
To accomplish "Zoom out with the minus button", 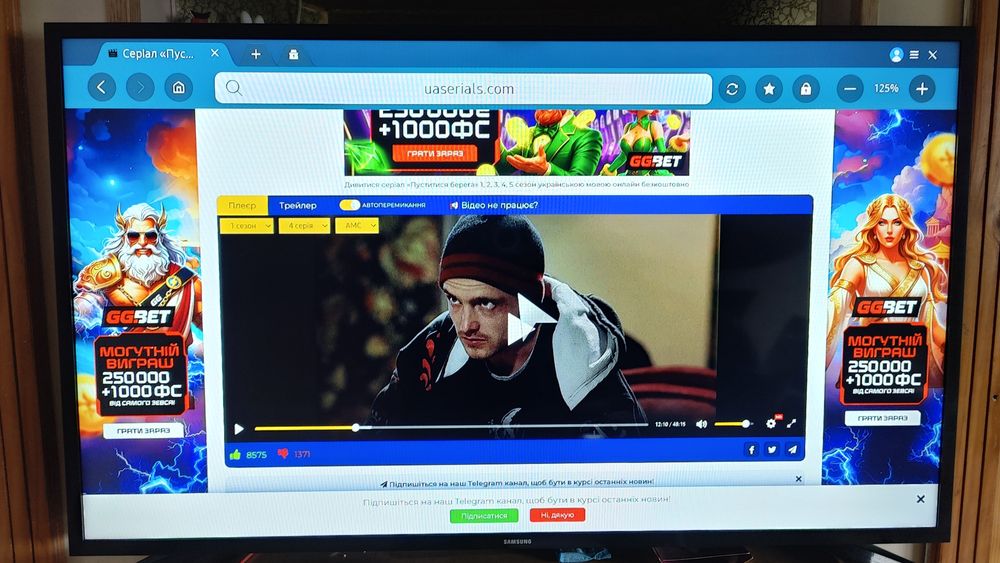I will pyautogui.click(x=850, y=89).
